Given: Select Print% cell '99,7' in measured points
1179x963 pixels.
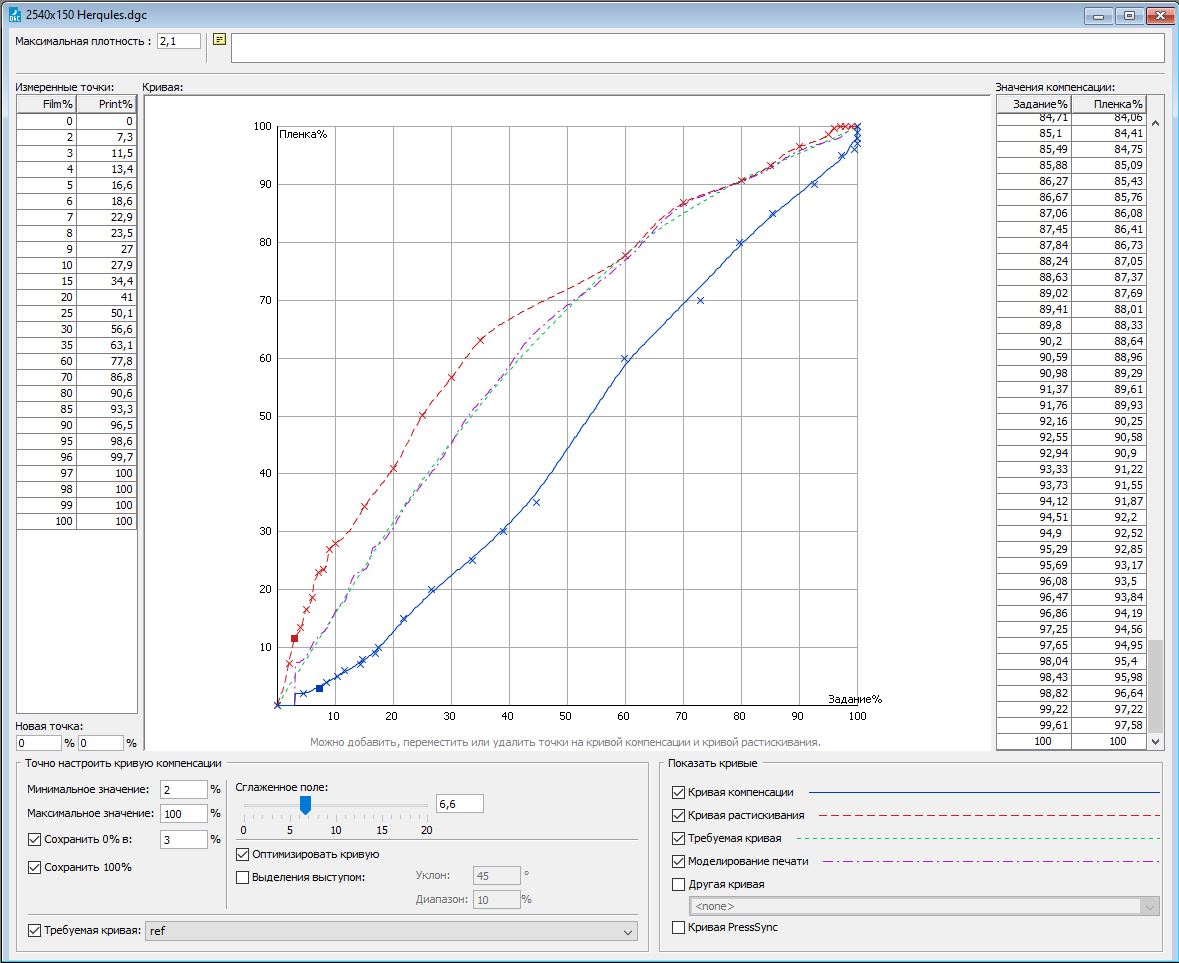Looking at the screenshot, I should pyautogui.click(x=107, y=457).
